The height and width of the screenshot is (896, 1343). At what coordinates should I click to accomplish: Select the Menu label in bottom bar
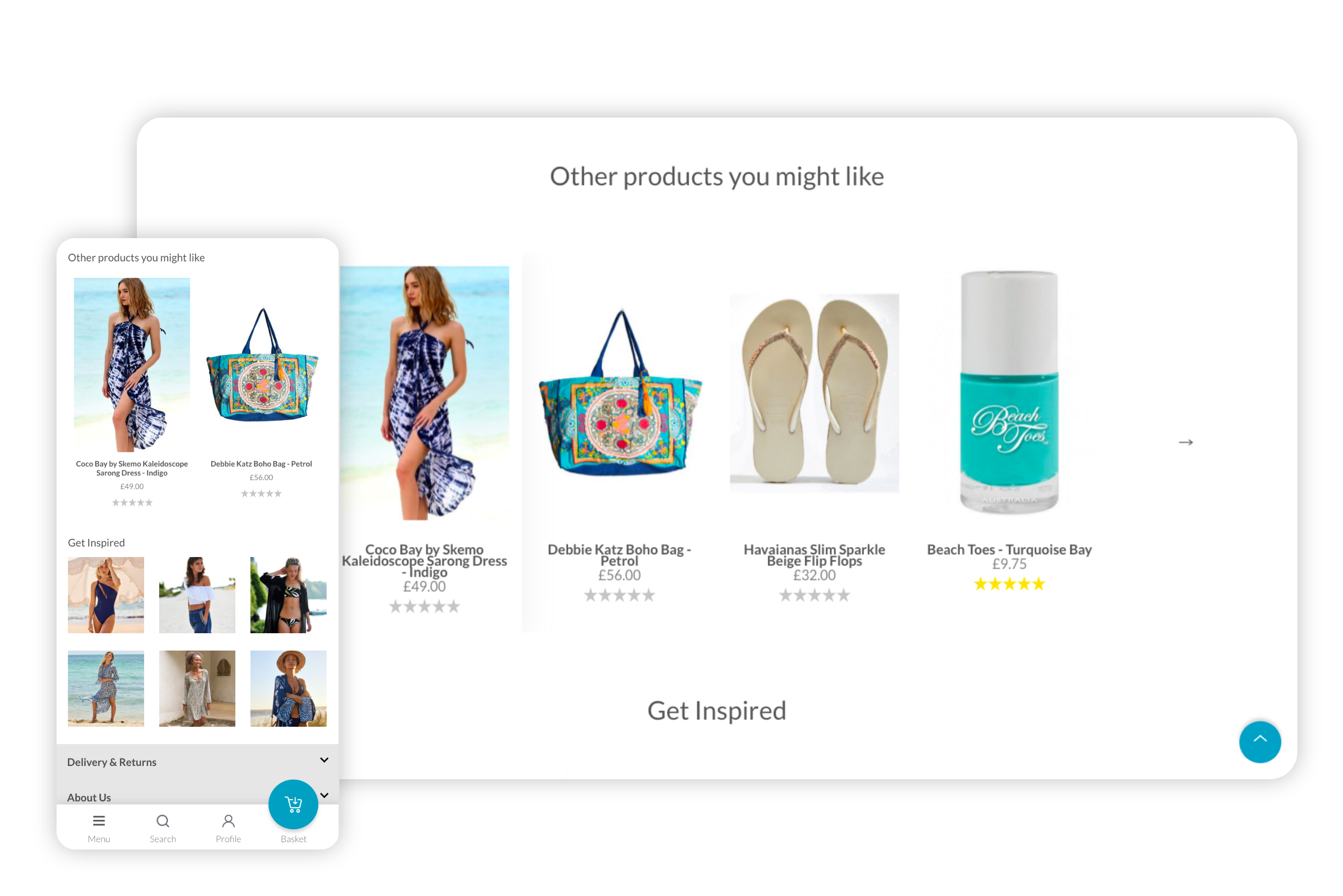coord(99,839)
